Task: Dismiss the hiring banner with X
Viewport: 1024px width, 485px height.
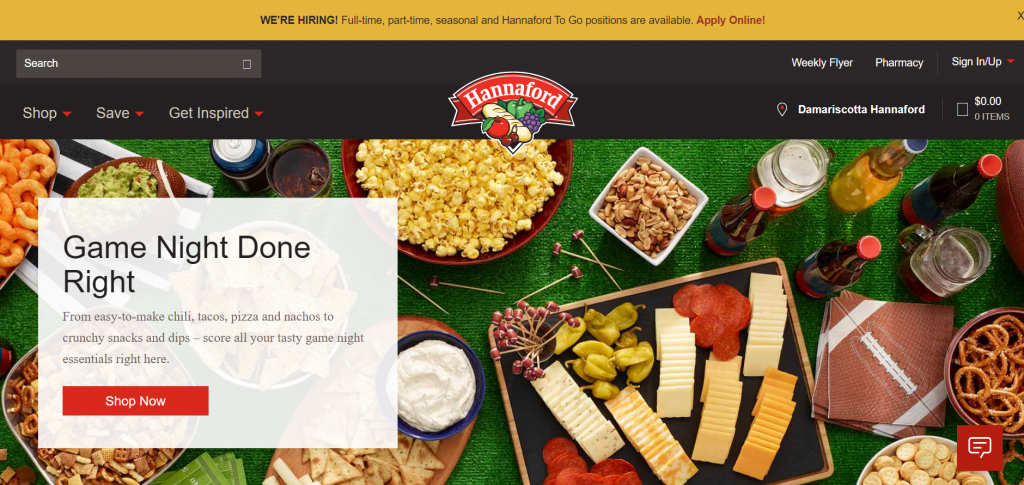Action: pos(1019,16)
